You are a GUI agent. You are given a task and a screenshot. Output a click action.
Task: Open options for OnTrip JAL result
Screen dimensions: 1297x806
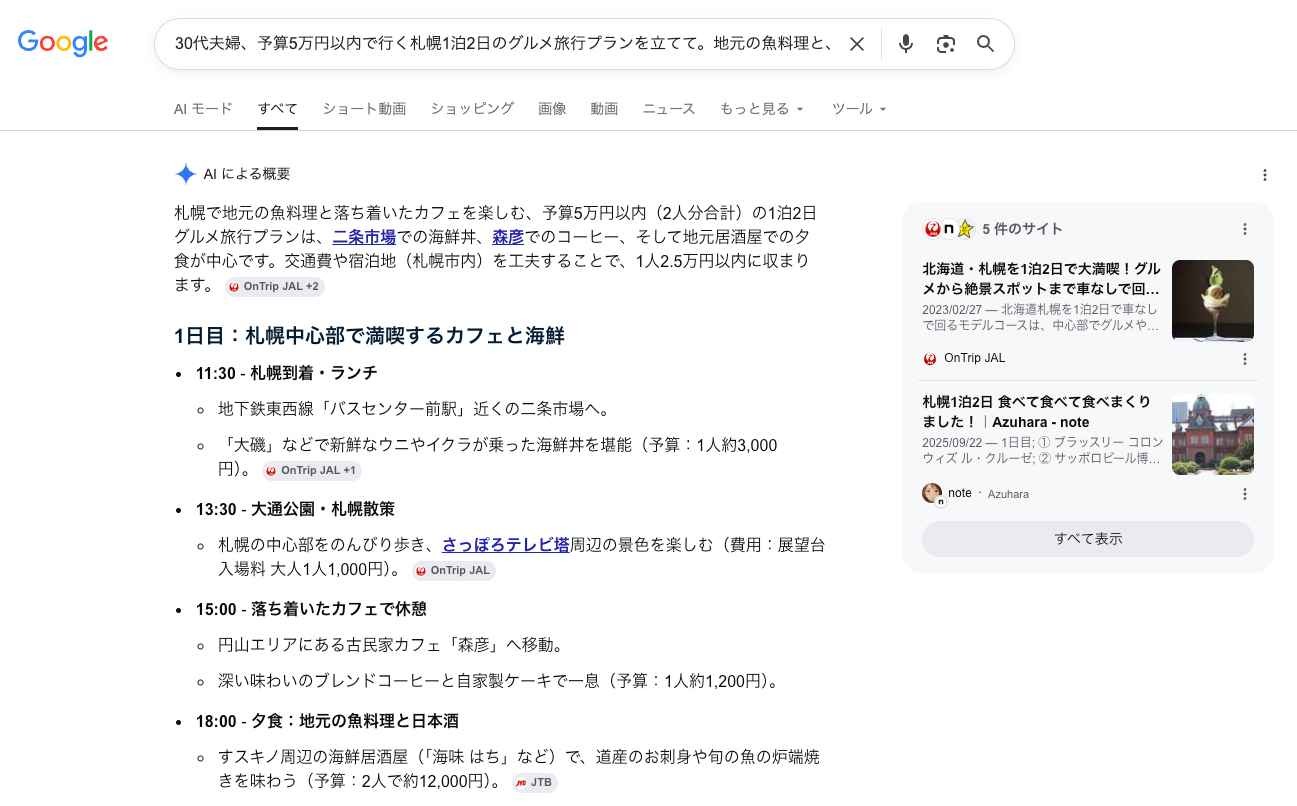[x=1244, y=359]
